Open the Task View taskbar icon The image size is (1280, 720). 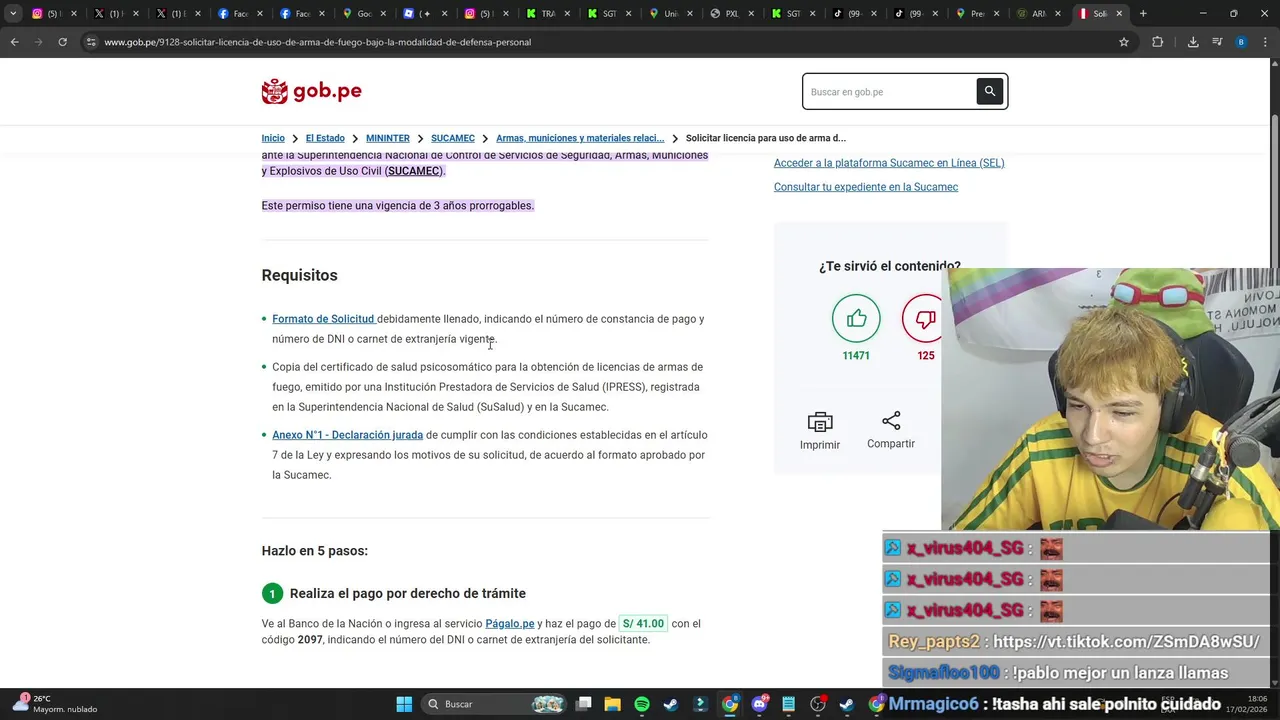pyautogui.click(x=584, y=704)
